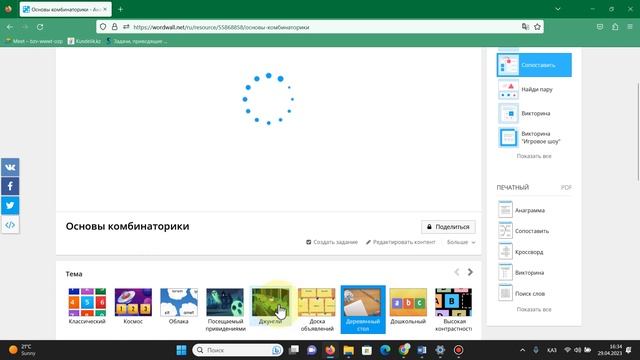Go back to previous page

pos(10,27)
